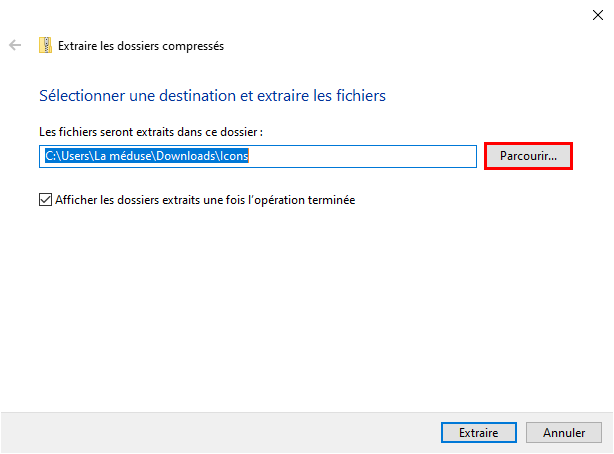Cancel with the Annuler button

tap(563, 432)
